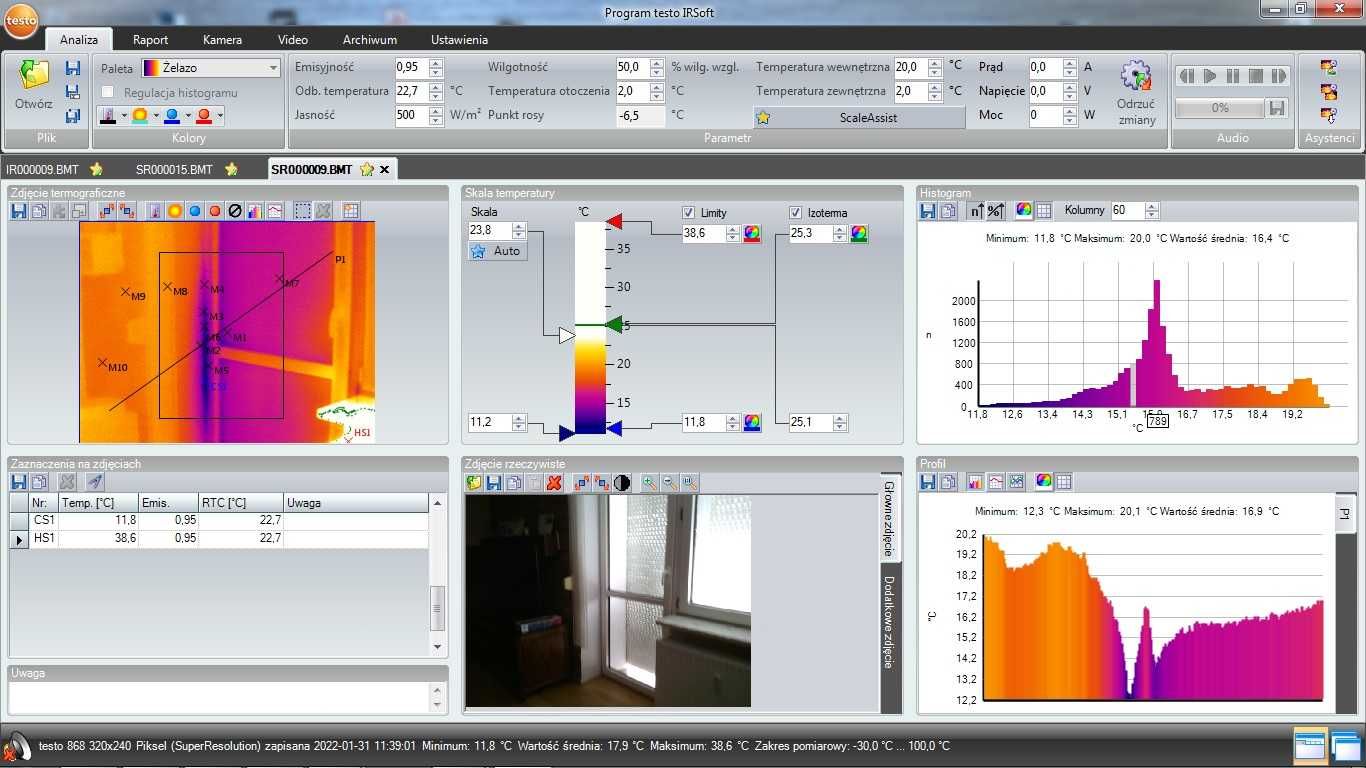Save the histogram with the disk icon
The image size is (1366, 768).
(x=928, y=211)
